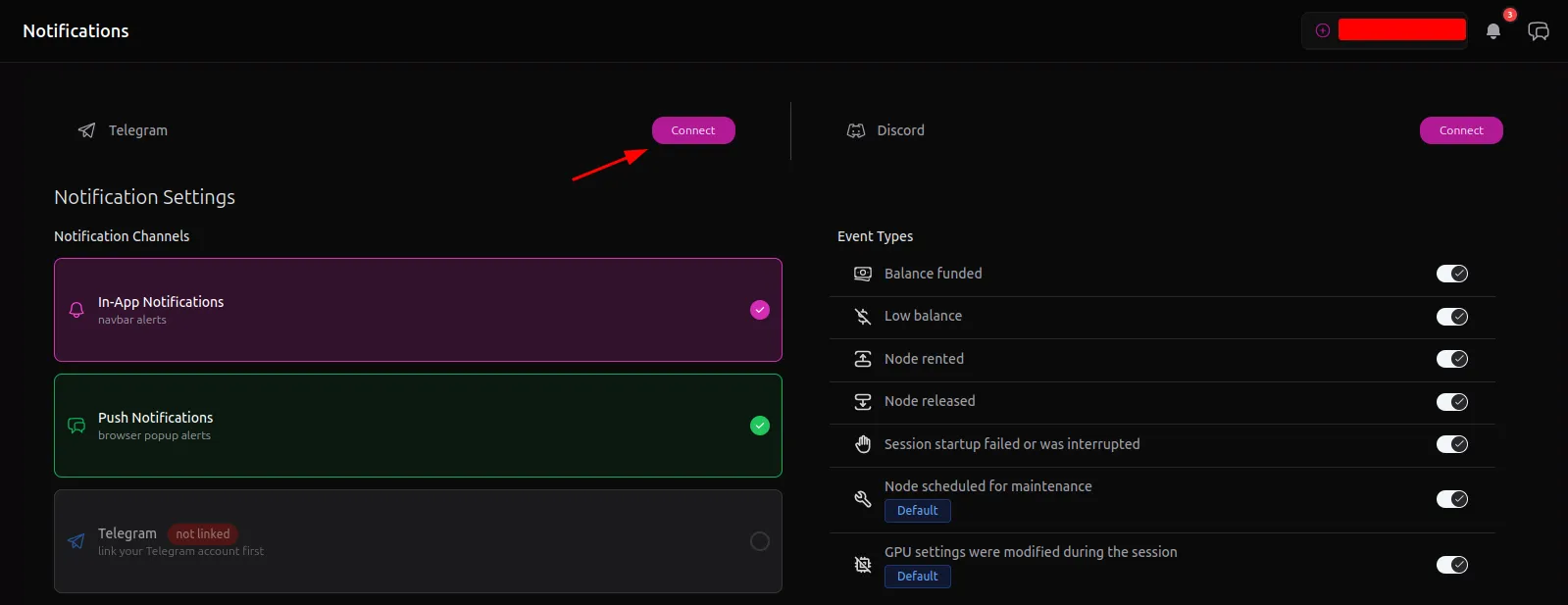
Task: Select the Telegram channel radio circle
Action: [x=760, y=541]
